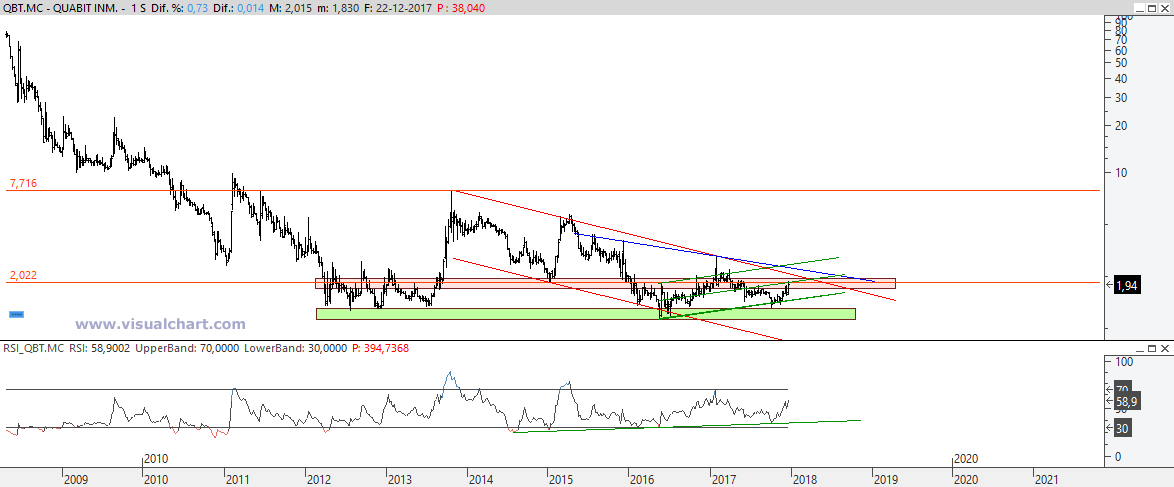Click the 1,94 current price marker
The image size is (1174, 487).
1126,285
